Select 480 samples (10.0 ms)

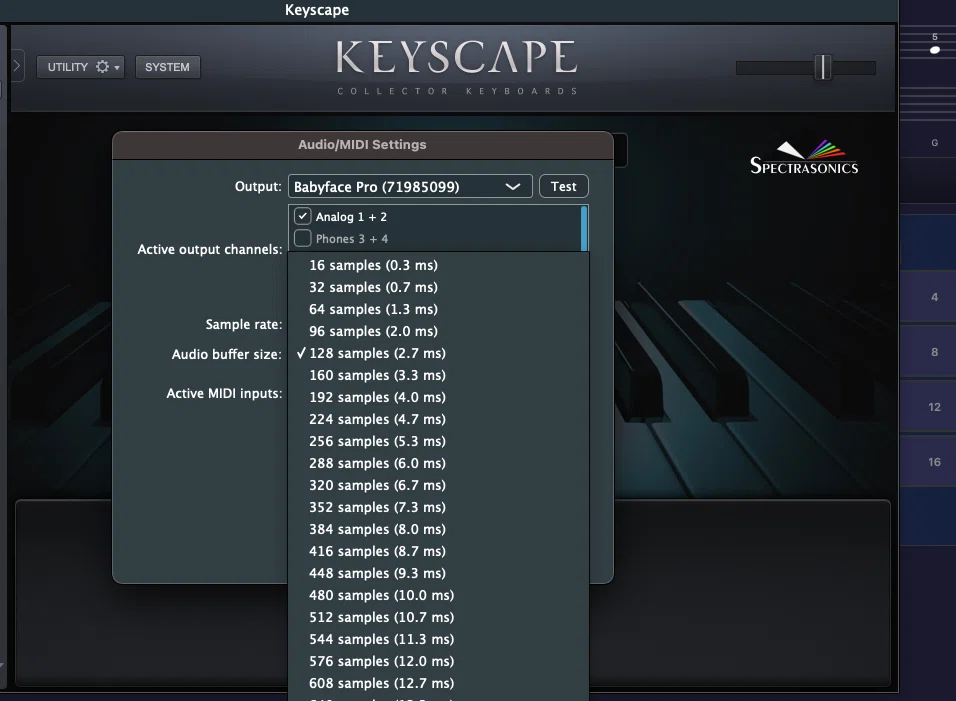(x=438, y=594)
